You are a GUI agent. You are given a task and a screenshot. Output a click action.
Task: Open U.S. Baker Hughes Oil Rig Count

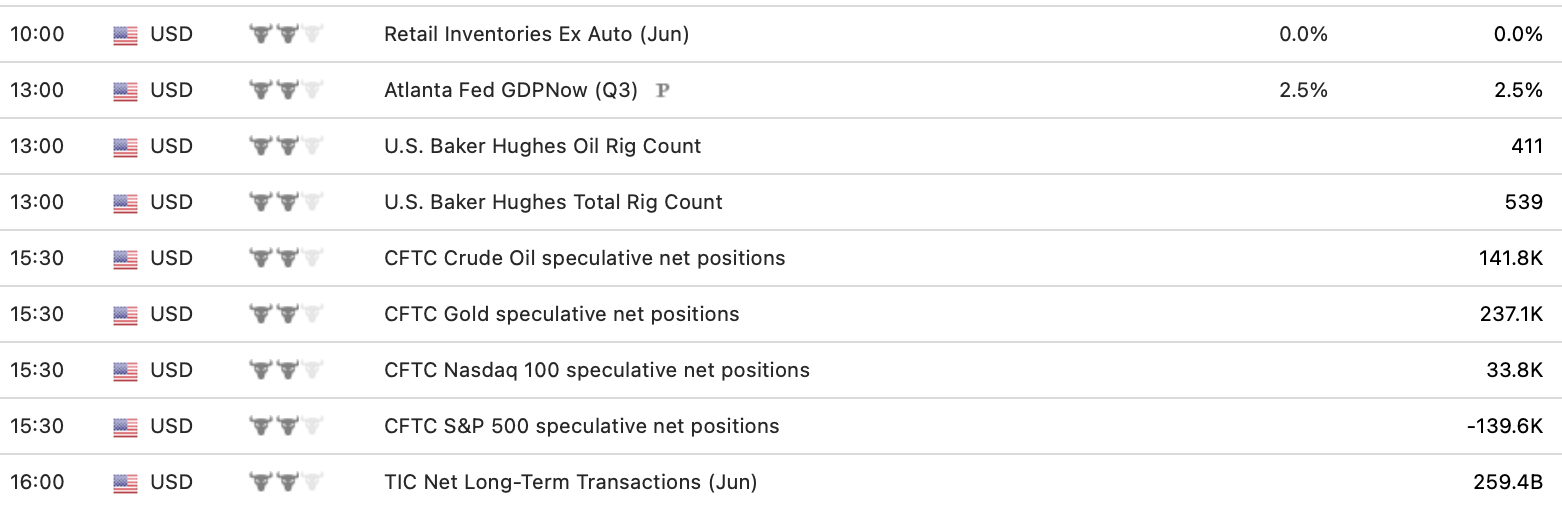[x=542, y=146]
